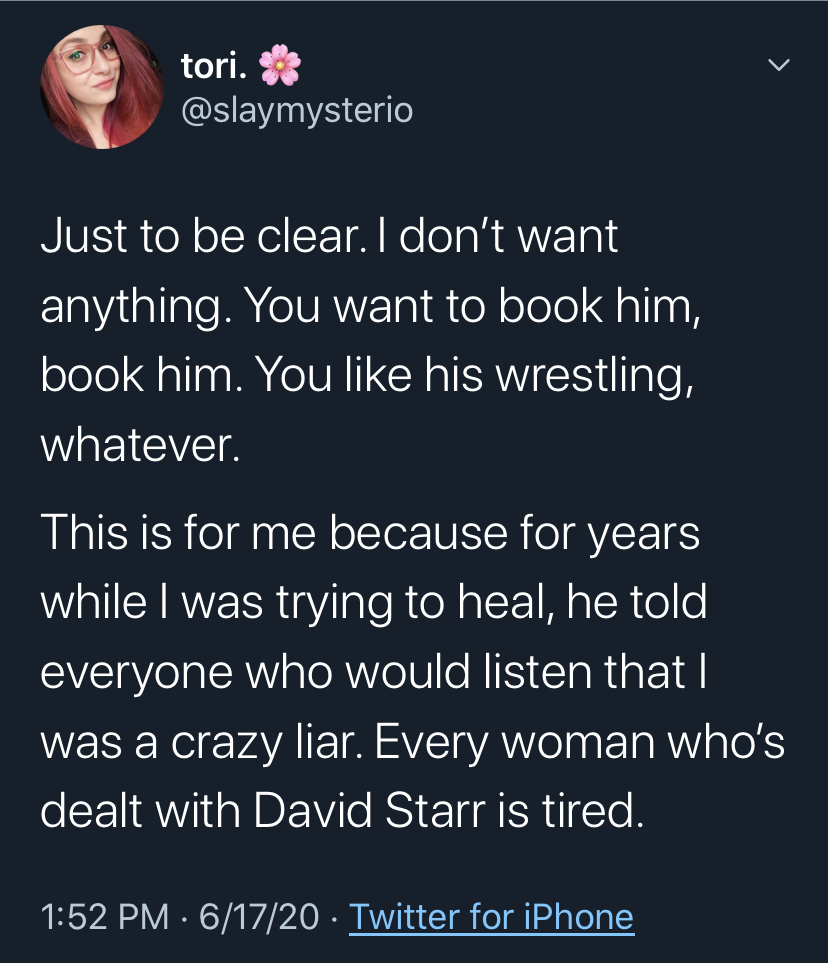Visit the @slaymysterio handle

(296, 110)
